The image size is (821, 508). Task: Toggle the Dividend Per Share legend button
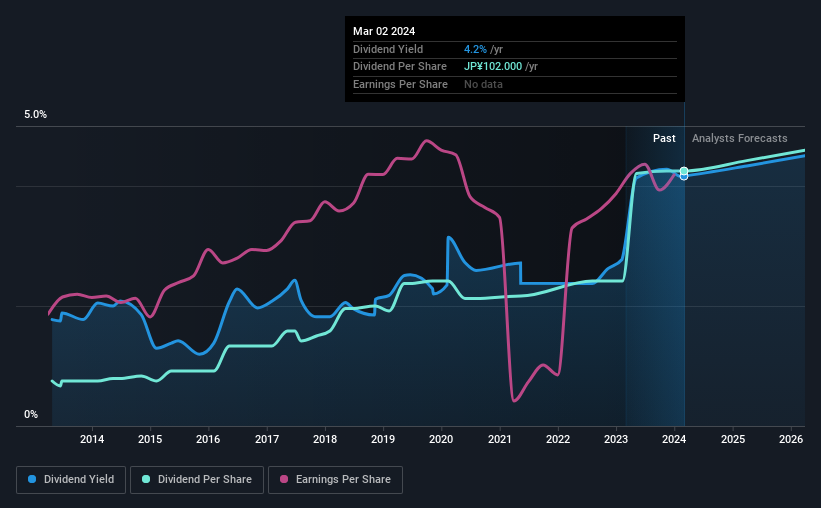(x=197, y=480)
